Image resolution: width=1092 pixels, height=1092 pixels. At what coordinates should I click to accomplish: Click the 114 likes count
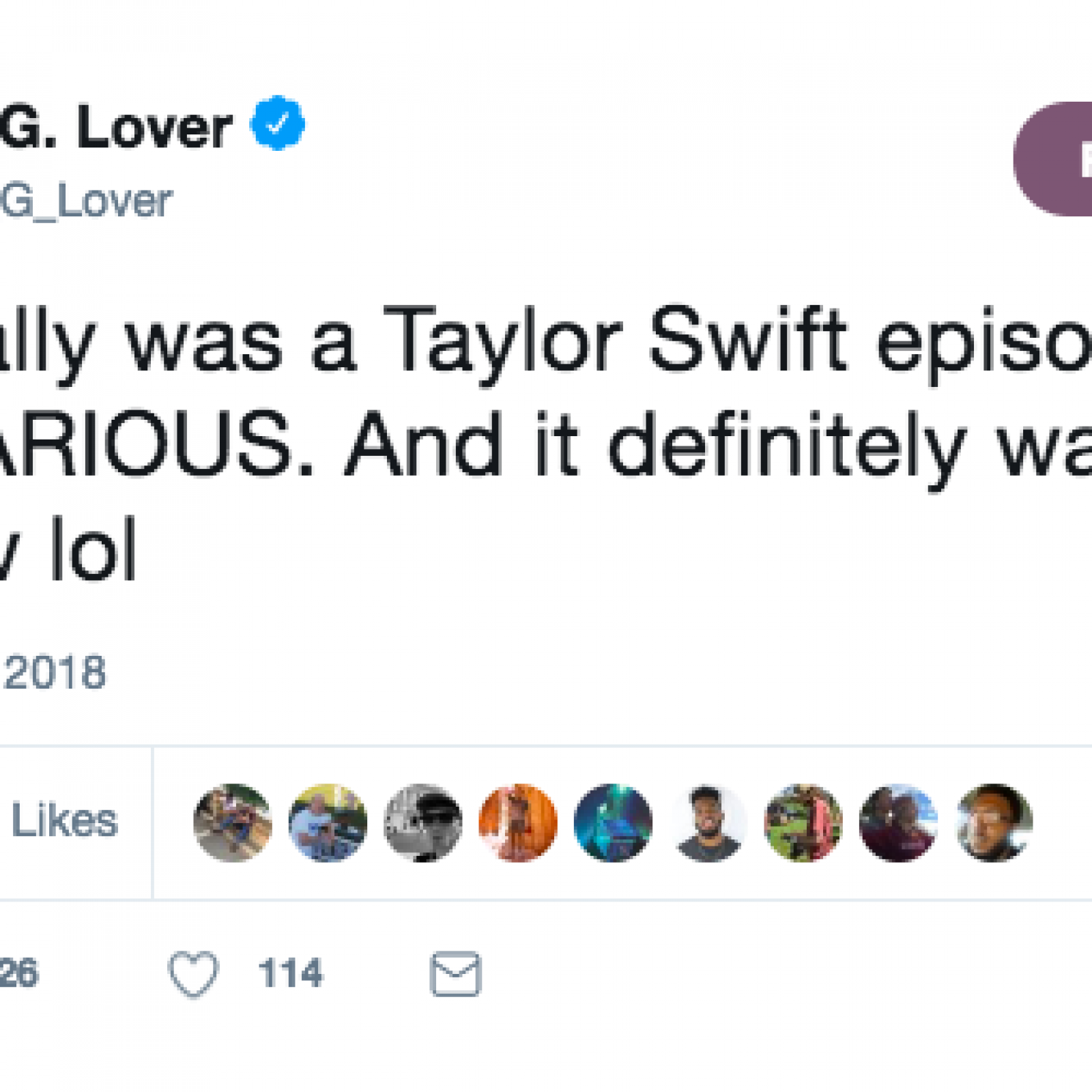click(290, 973)
